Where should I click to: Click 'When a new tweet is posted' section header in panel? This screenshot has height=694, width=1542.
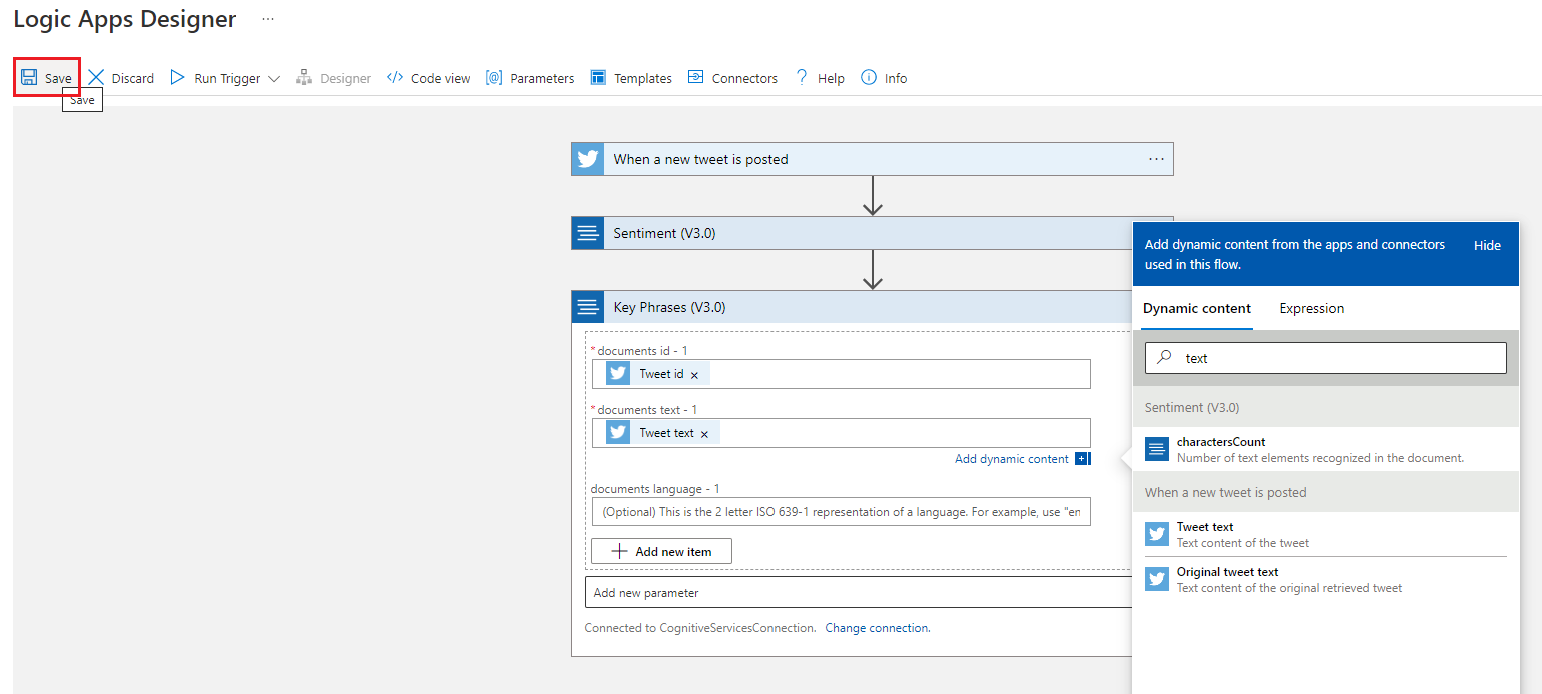coord(1325,492)
